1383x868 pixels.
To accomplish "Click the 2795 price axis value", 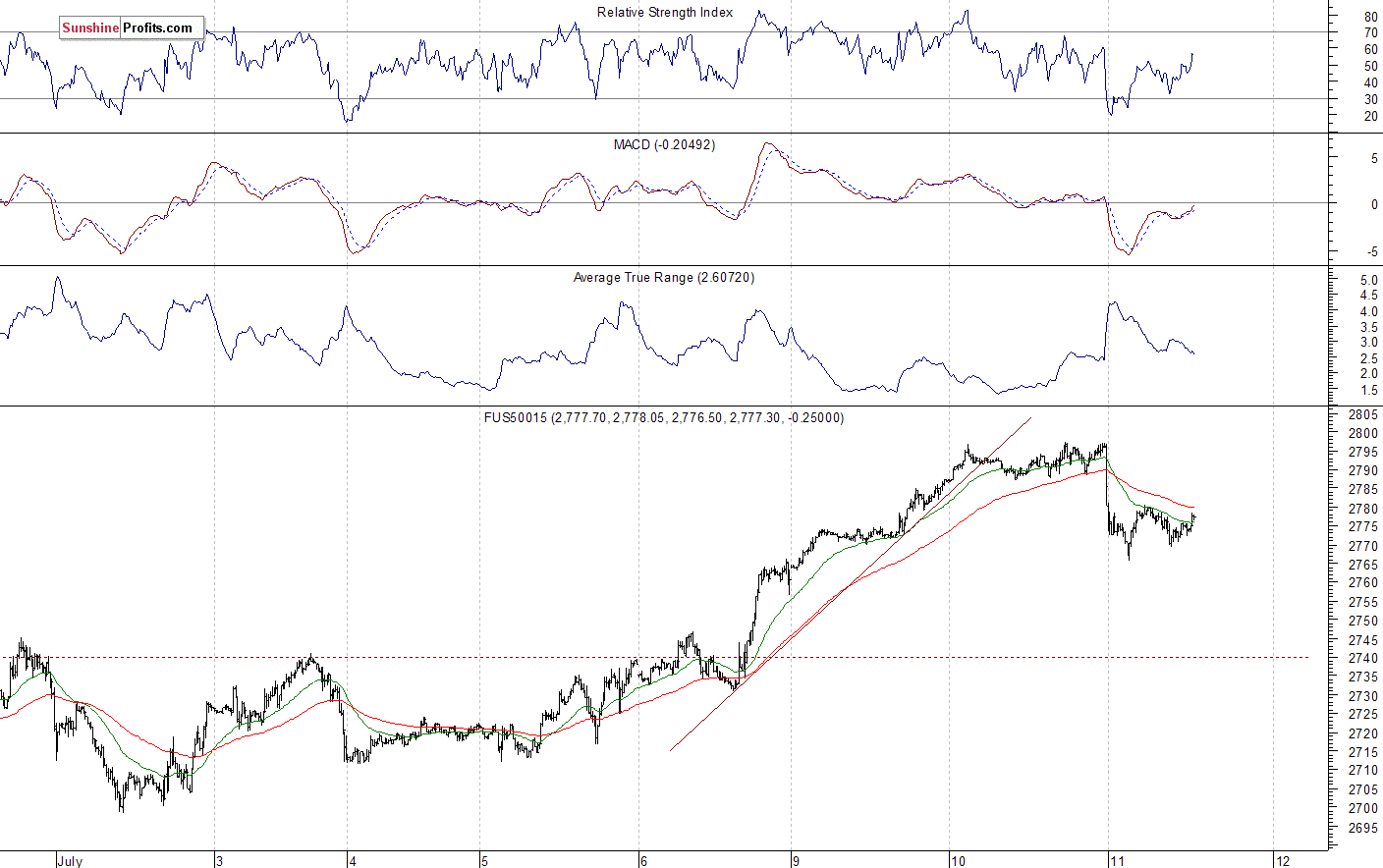I will 1363,453.
